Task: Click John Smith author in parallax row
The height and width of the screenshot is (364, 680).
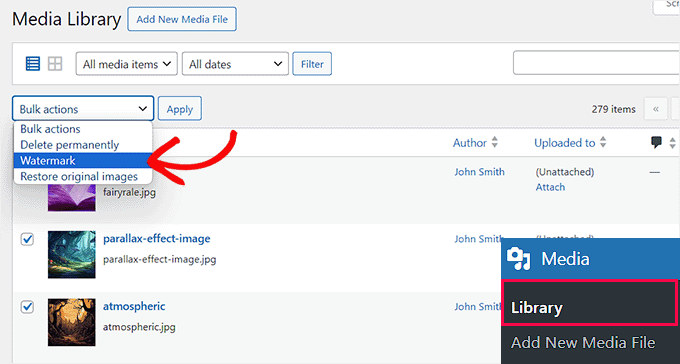Action: [x=478, y=239]
